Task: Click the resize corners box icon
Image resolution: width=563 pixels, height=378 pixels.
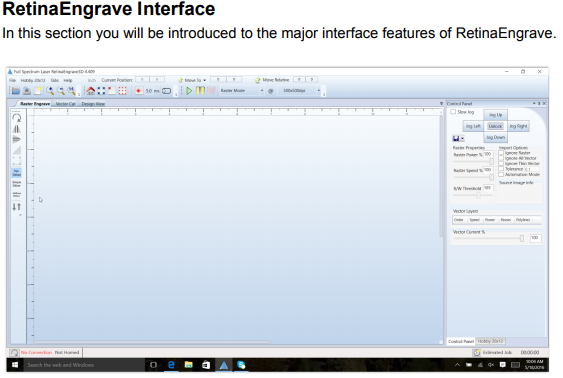Action: click(17, 161)
